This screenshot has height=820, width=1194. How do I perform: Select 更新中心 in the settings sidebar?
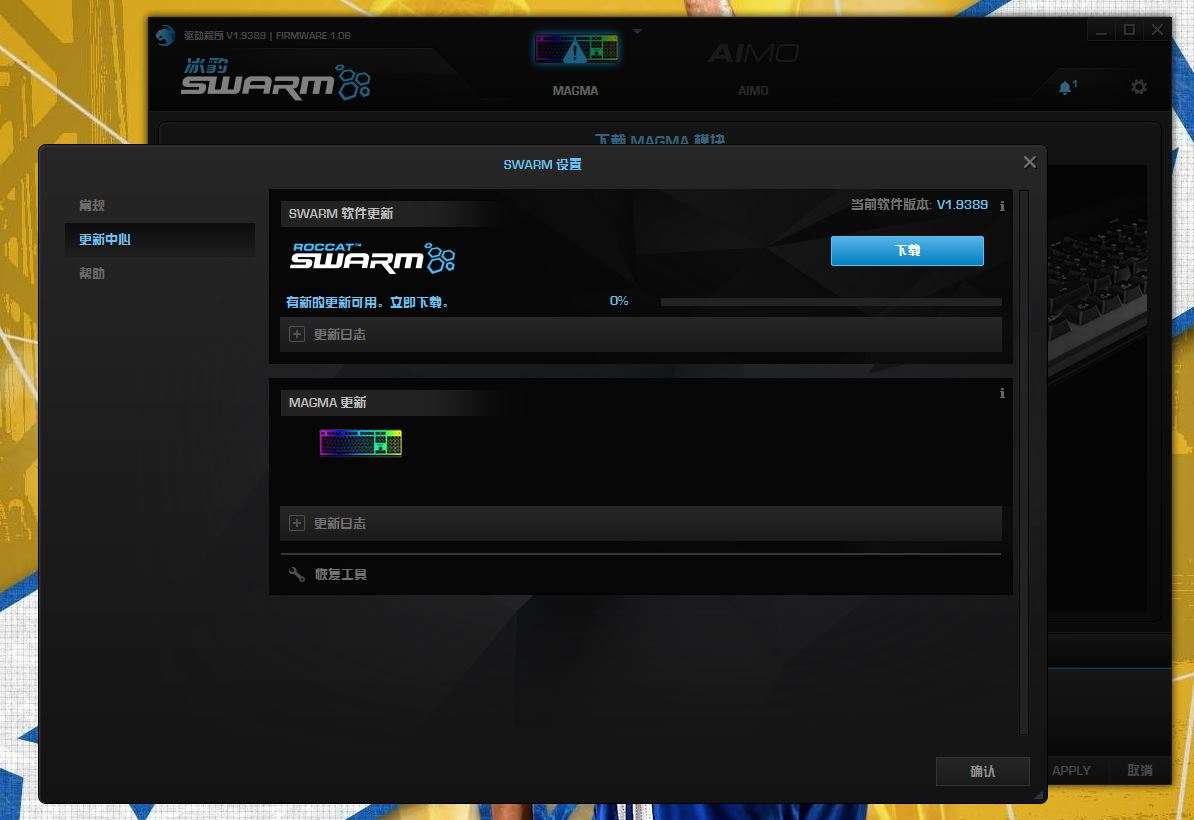[x=160, y=239]
